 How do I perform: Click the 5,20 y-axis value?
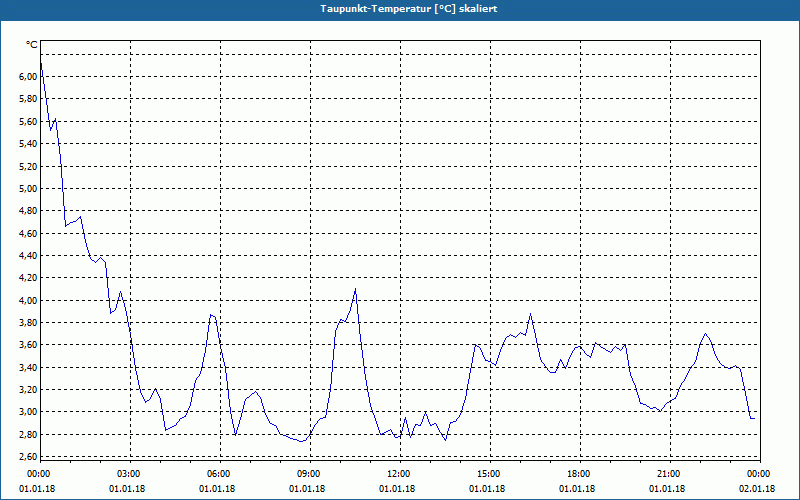tap(28, 166)
